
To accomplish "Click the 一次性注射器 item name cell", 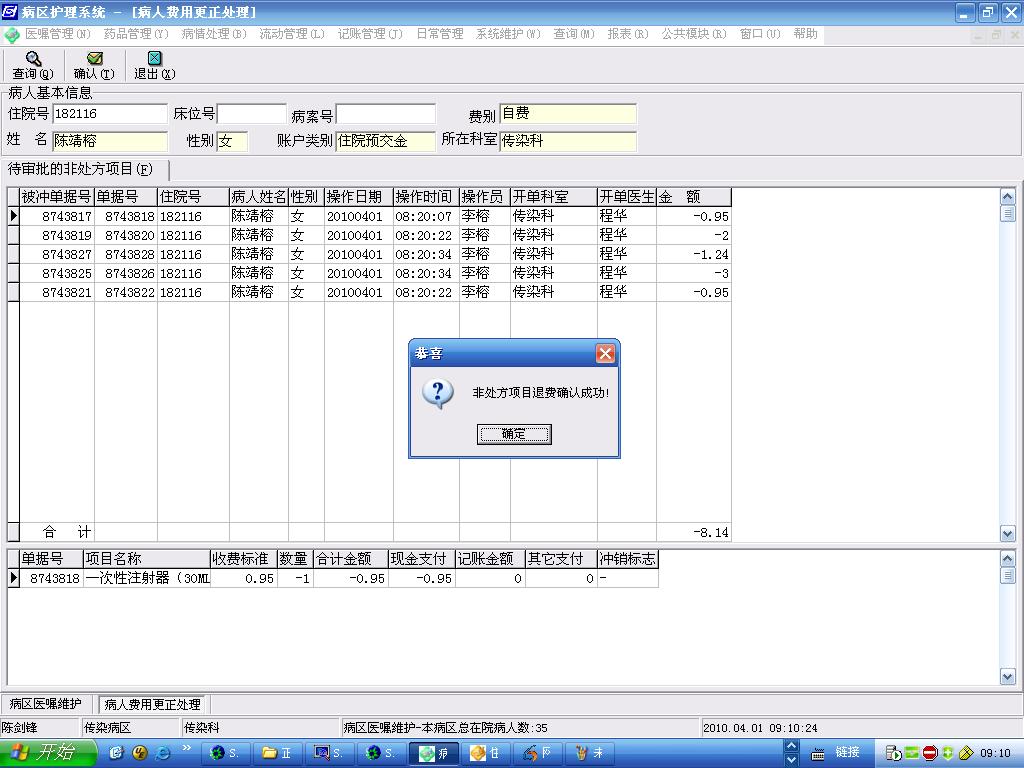I will pyautogui.click(x=147, y=578).
